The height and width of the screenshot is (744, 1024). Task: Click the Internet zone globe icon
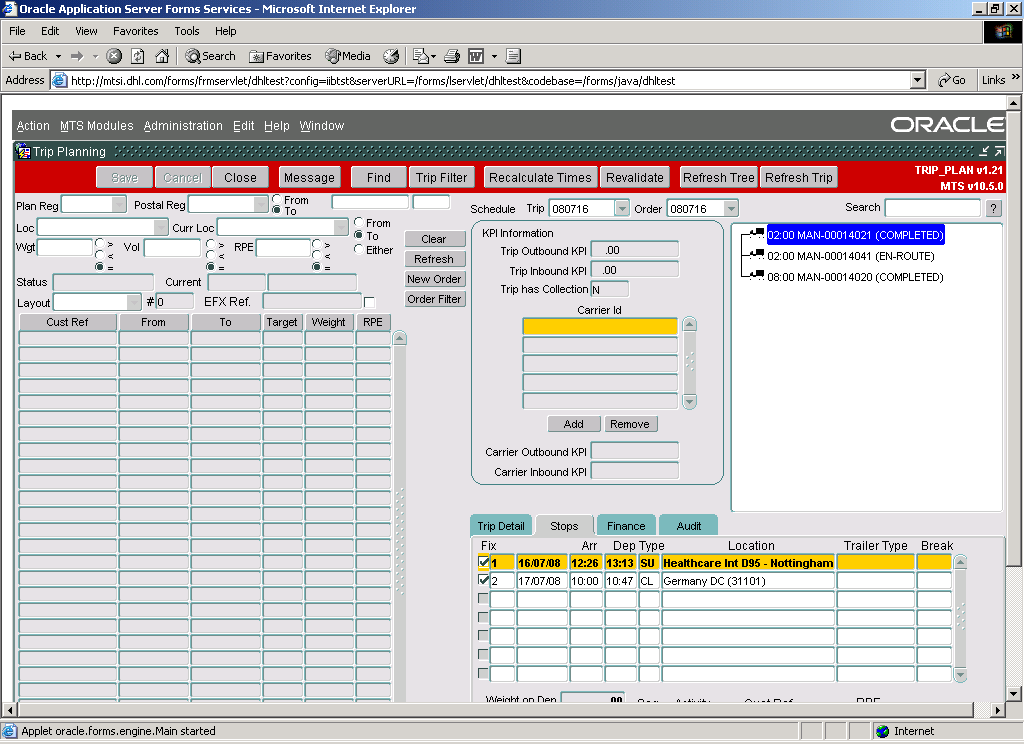click(882, 731)
